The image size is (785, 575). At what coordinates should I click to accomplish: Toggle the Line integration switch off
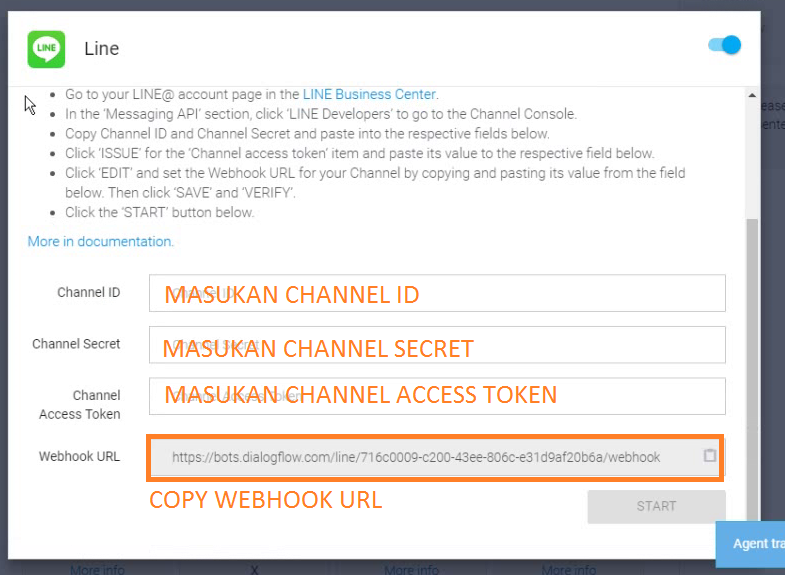(725, 45)
